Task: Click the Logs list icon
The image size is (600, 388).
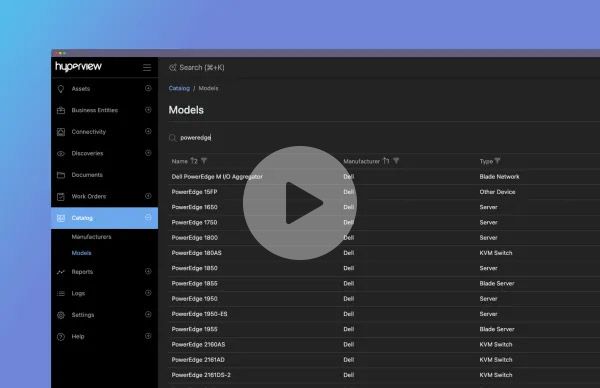Action: pos(61,293)
